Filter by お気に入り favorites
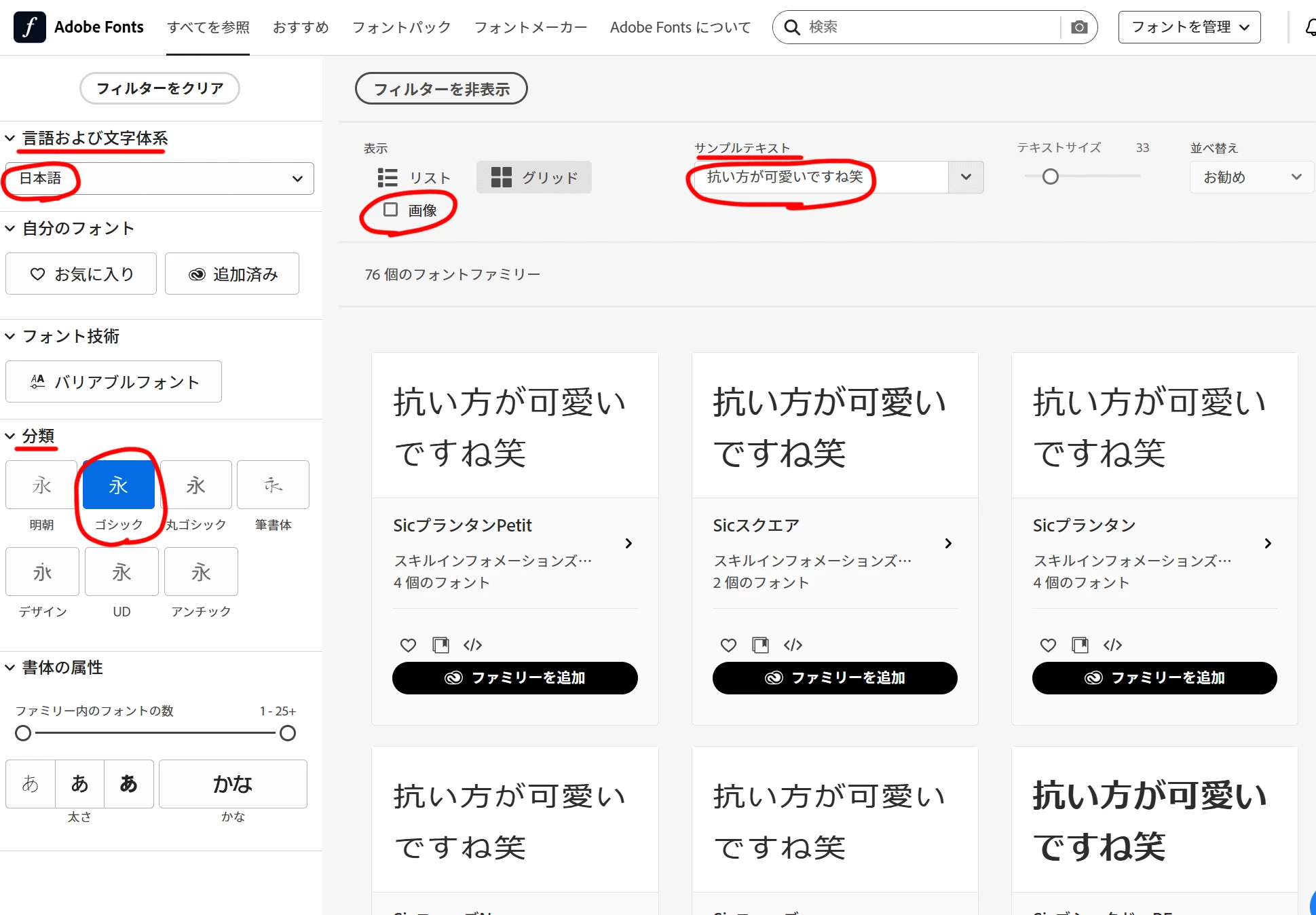Image resolution: width=1316 pixels, height=915 pixels. [x=81, y=274]
